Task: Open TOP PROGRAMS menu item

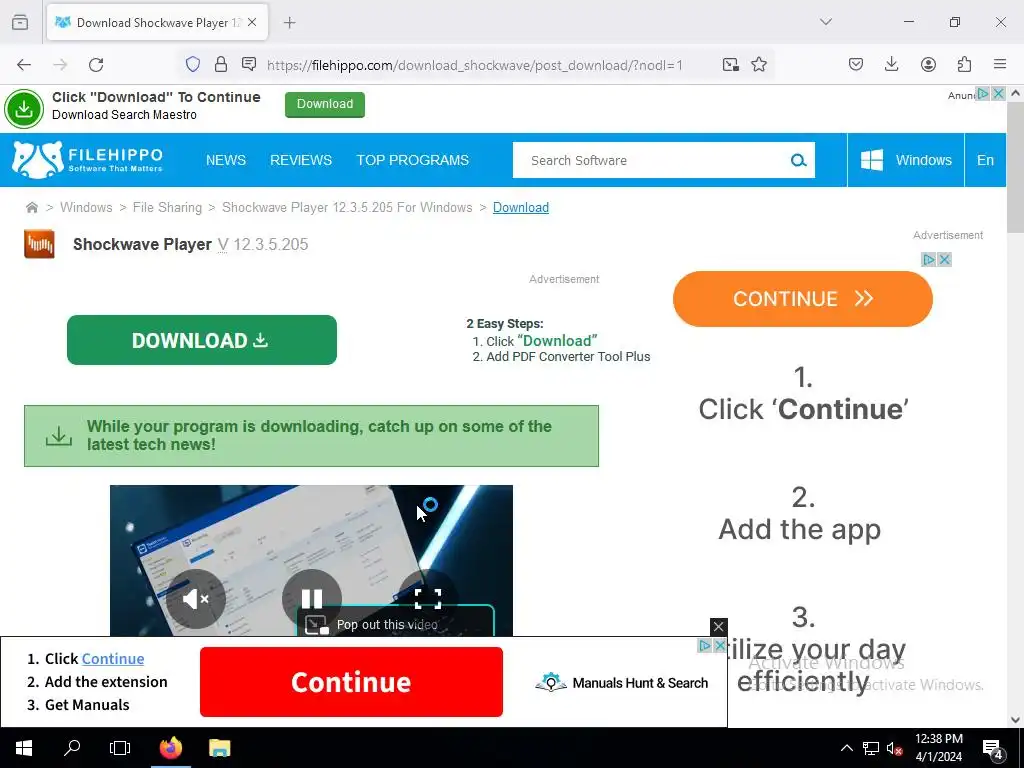Action: (x=413, y=160)
